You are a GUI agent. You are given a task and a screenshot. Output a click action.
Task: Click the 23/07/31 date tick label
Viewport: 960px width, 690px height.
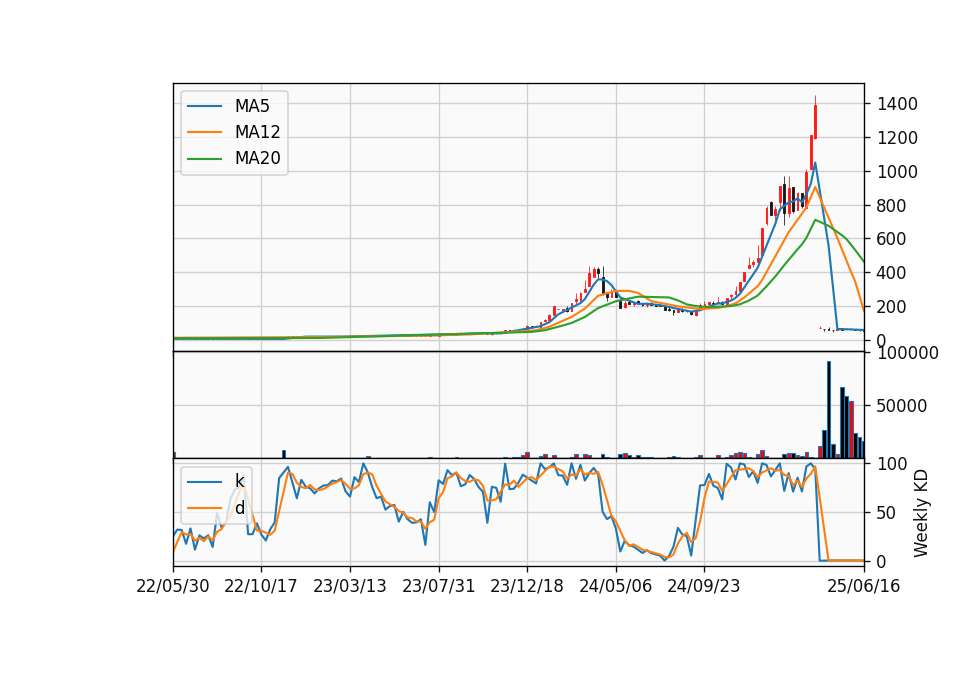coord(438,587)
